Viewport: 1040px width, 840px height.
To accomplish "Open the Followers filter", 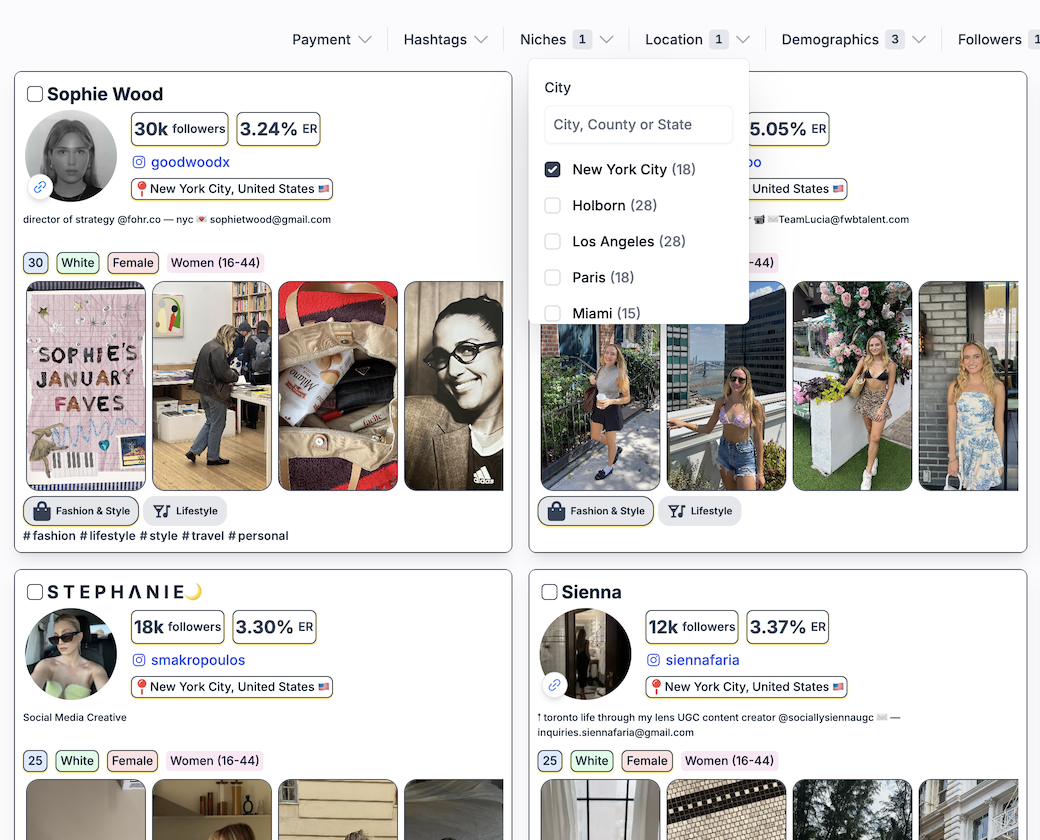I will (x=997, y=40).
